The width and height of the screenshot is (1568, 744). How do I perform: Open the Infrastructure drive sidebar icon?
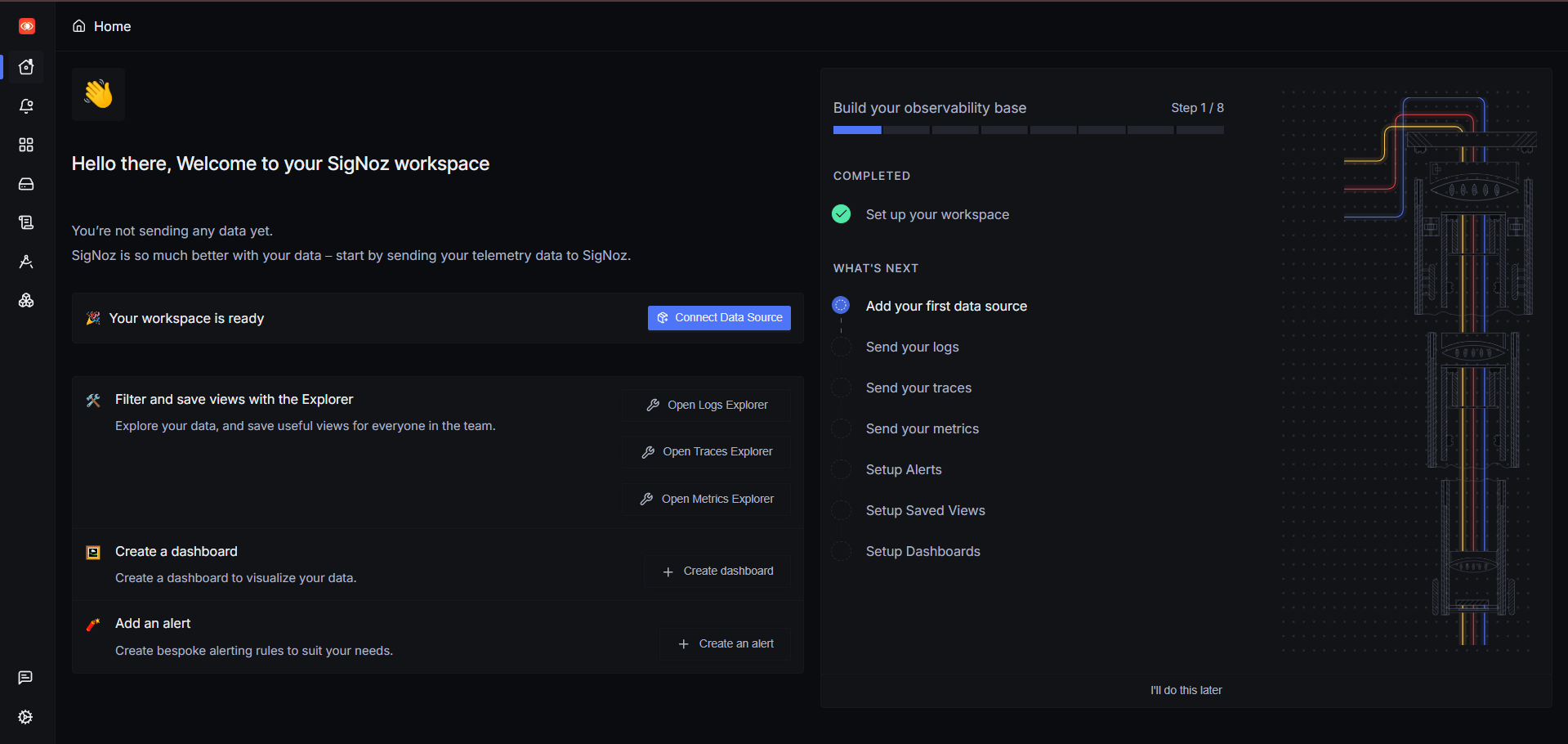[x=26, y=184]
